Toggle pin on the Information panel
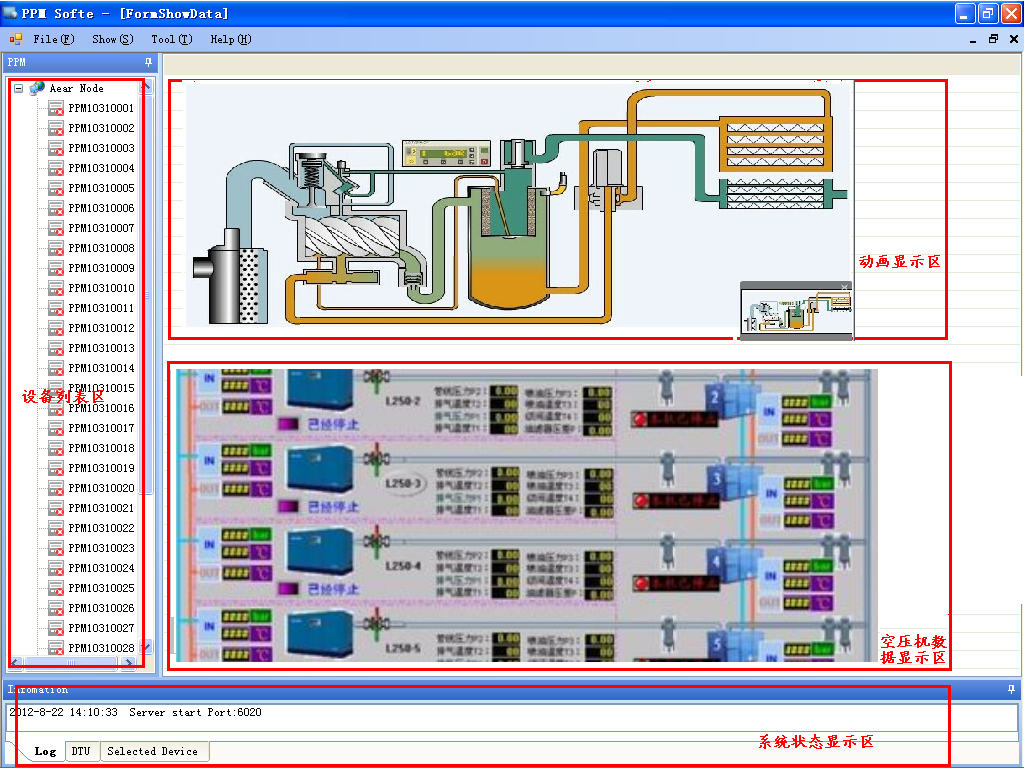1024x768 pixels. tap(1011, 690)
